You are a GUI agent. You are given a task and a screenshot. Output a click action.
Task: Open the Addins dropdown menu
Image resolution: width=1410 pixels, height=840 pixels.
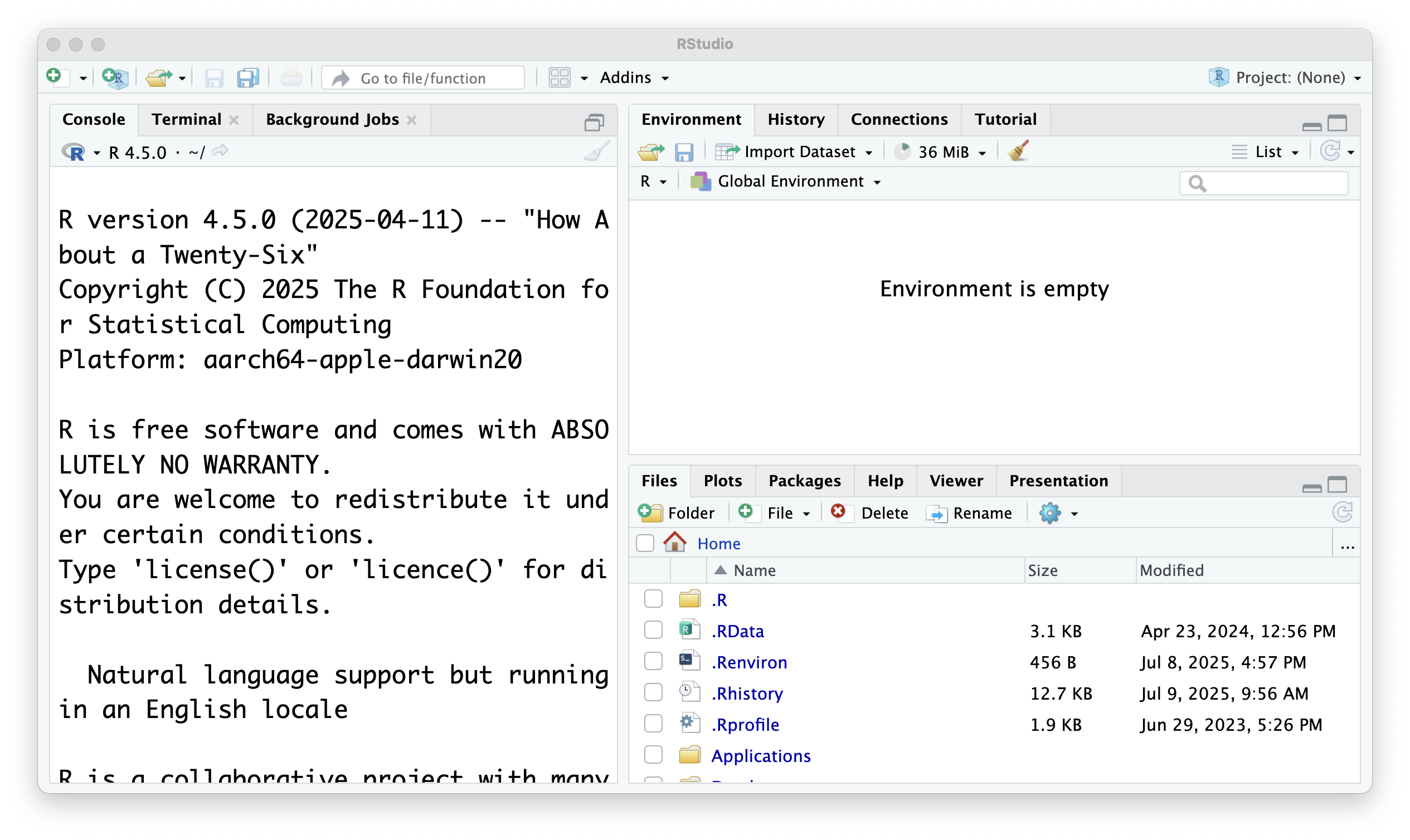tap(634, 77)
